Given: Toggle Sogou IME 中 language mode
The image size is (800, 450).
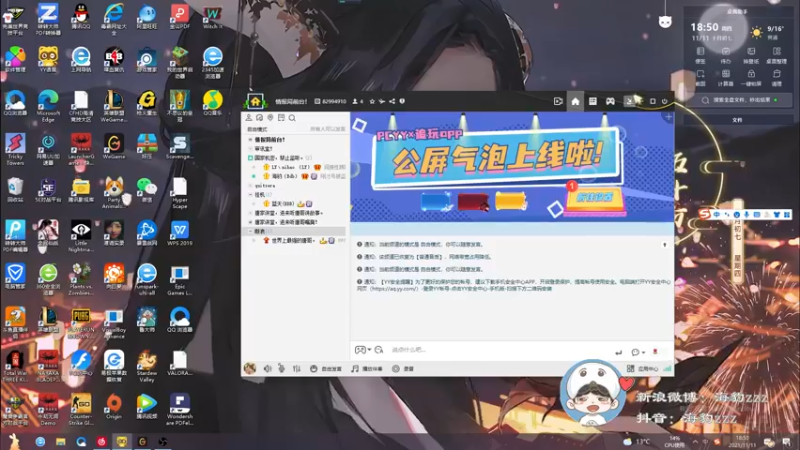Looking at the screenshot, I should [717, 215].
